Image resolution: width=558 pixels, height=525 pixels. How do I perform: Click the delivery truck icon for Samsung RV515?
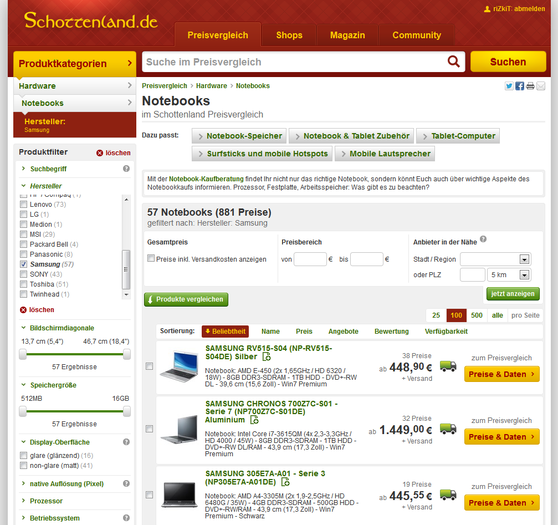(x=448, y=366)
